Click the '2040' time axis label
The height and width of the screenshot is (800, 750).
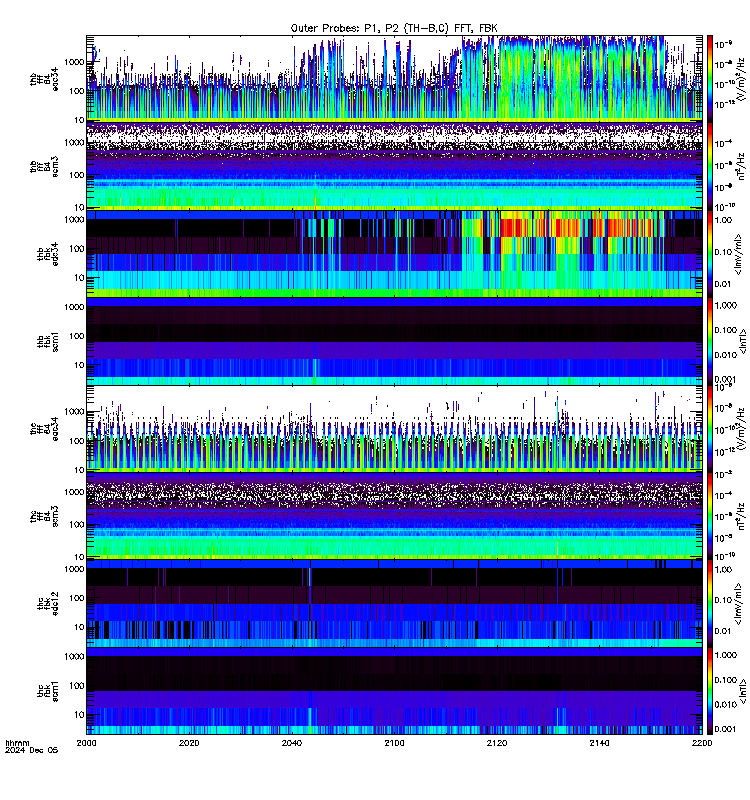pos(292,743)
